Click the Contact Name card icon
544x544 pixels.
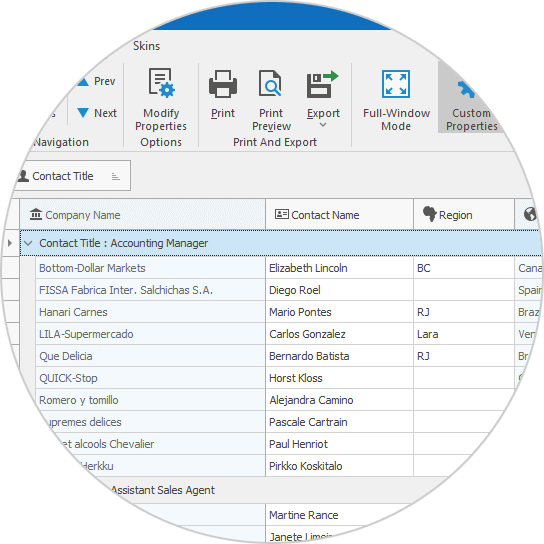pos(282,214)
